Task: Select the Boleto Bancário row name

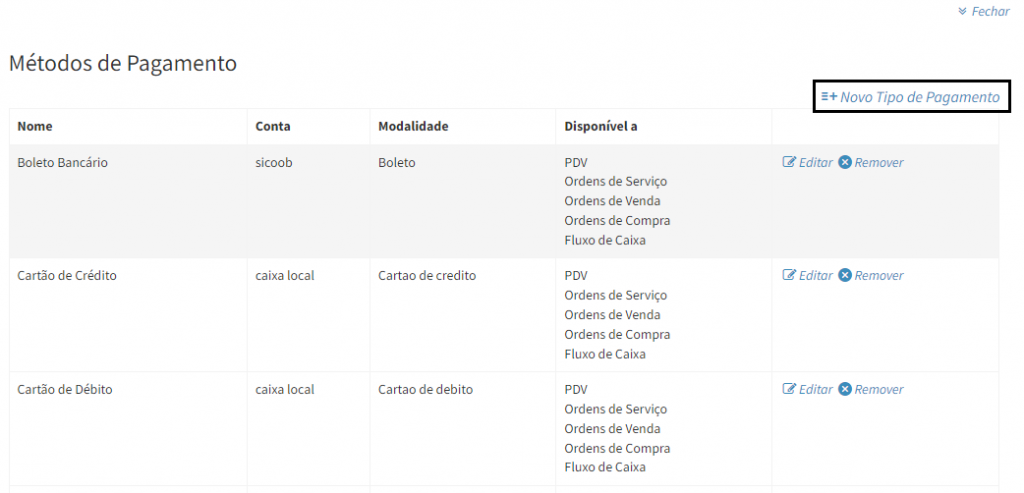Action: 62,162
